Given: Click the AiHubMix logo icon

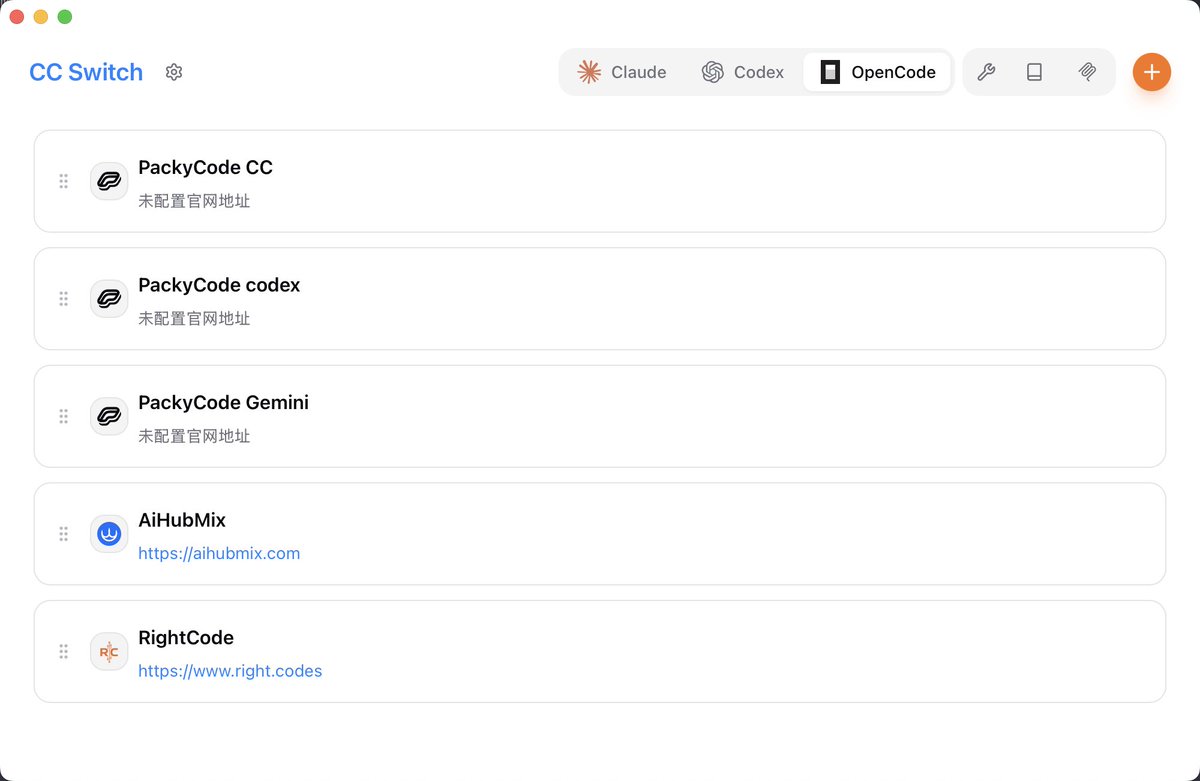Looking at the screenshot, I should click(x=109, y=534).
